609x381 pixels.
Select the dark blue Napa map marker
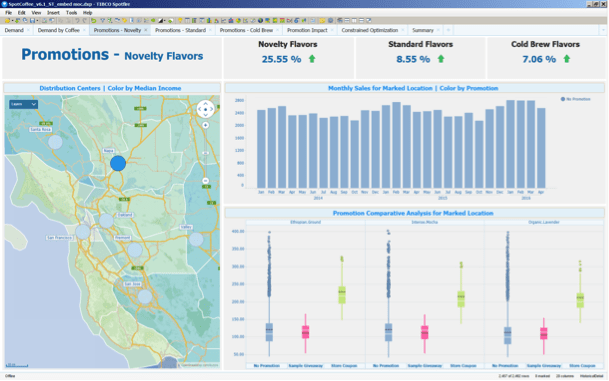118,163
